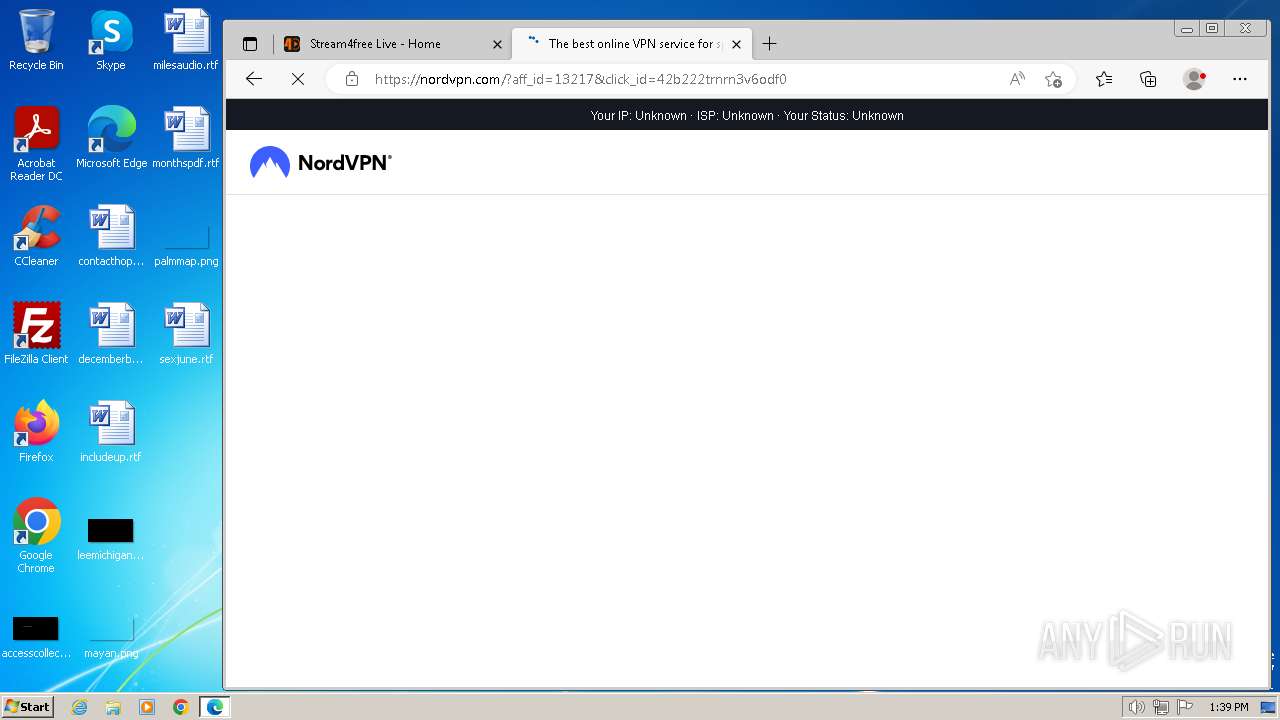Select the monthspdf.rtf desktop file
The height and width of the screenshot is (720, 1280).
[186, 137]
